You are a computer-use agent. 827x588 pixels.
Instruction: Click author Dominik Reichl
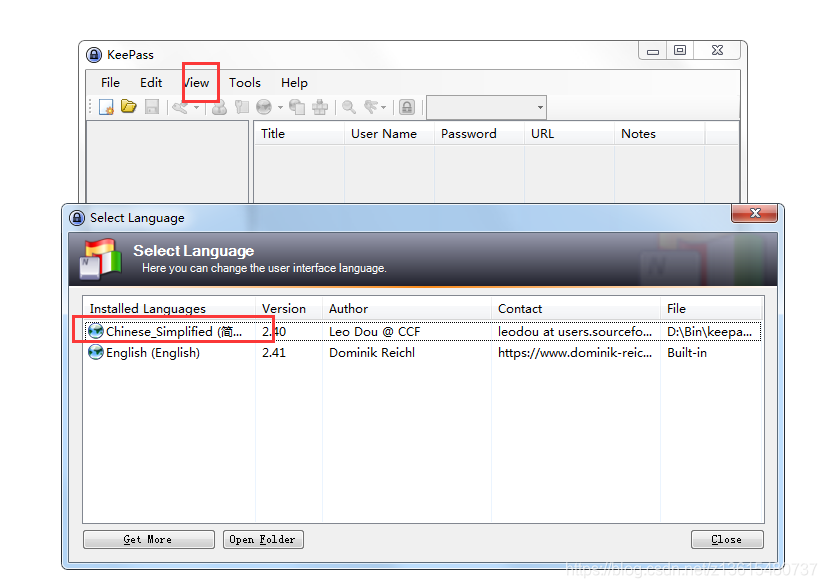372,353
